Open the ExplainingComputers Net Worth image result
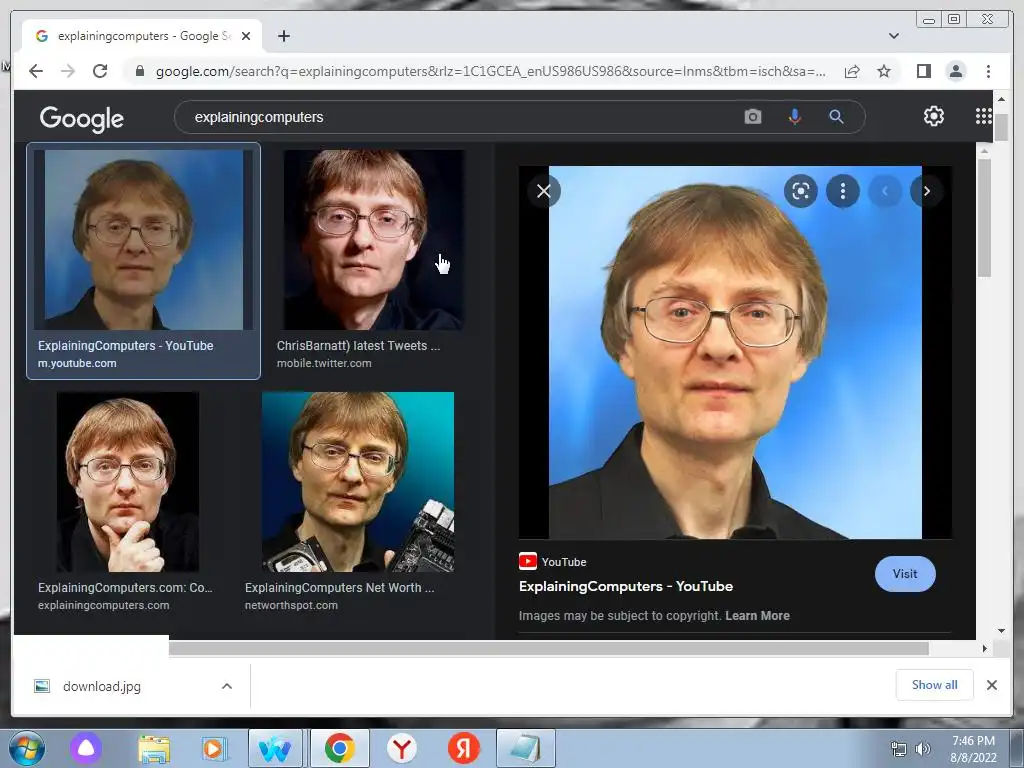The width and height of the screenshot is (1024, 768). click(358, 482)
